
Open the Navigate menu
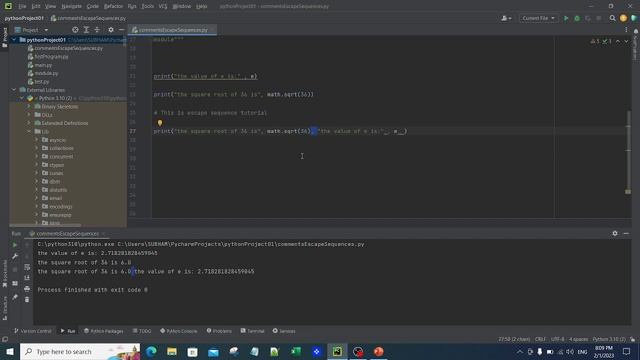(71, 6)
